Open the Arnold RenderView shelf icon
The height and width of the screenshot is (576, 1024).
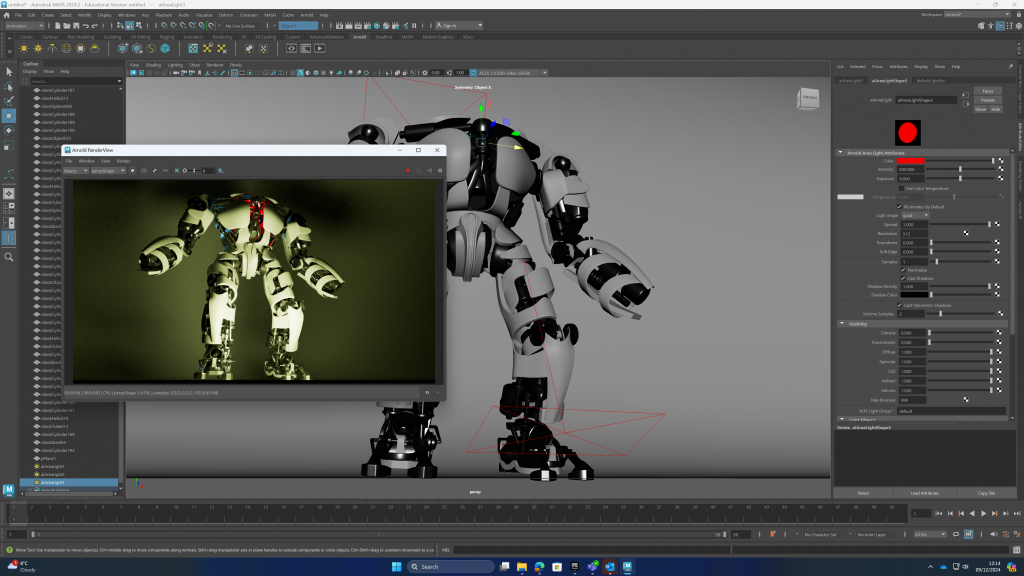[292, 47]
